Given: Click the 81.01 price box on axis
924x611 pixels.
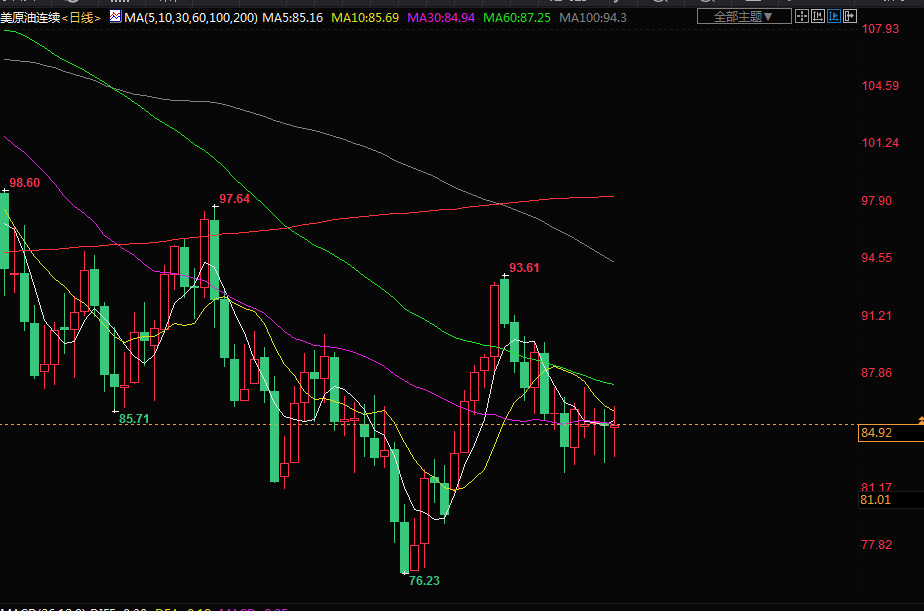Looking at the screenshot, I should [x=875, y=499].
